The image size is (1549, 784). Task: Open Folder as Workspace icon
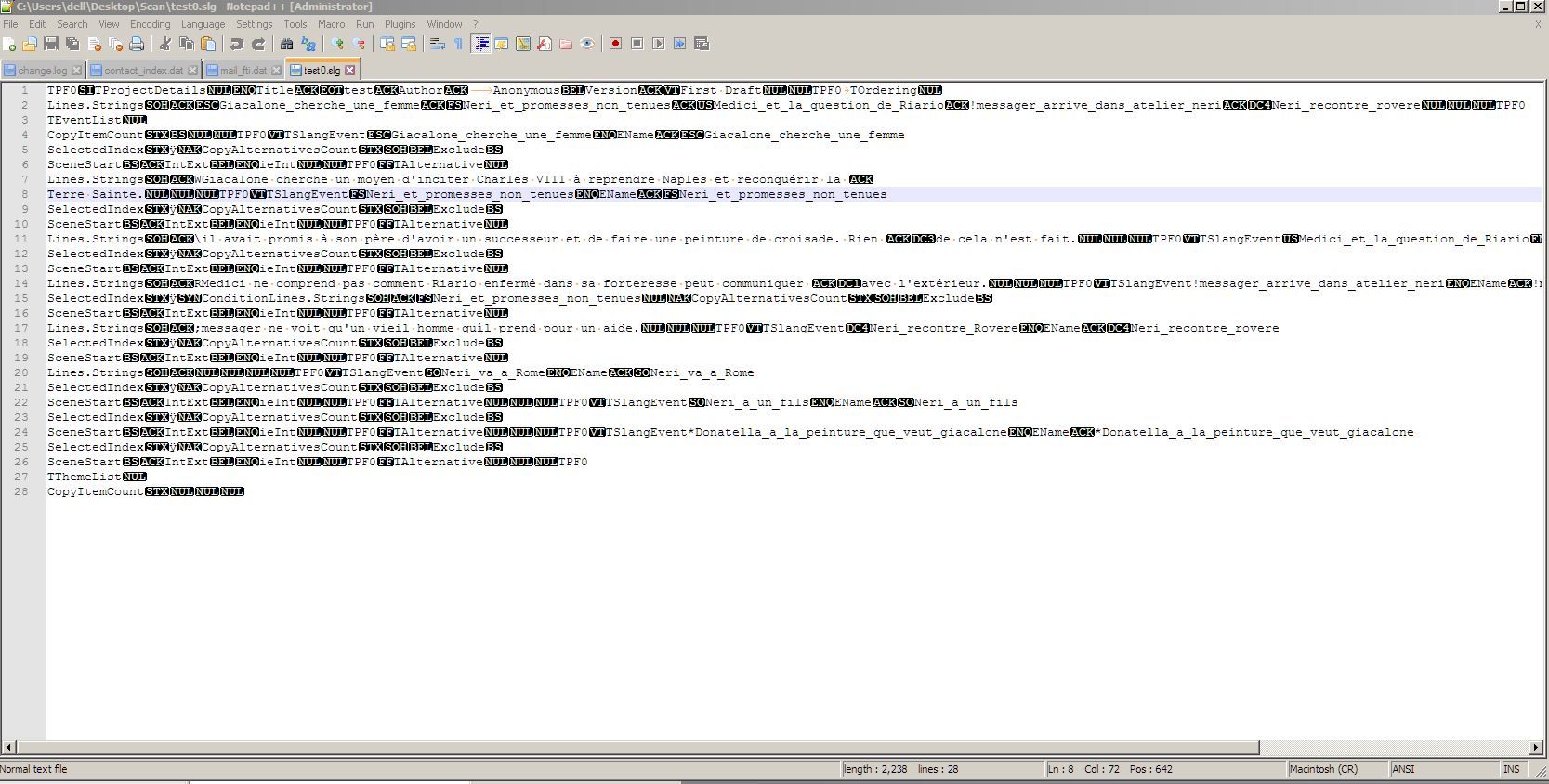pos(566,44)
